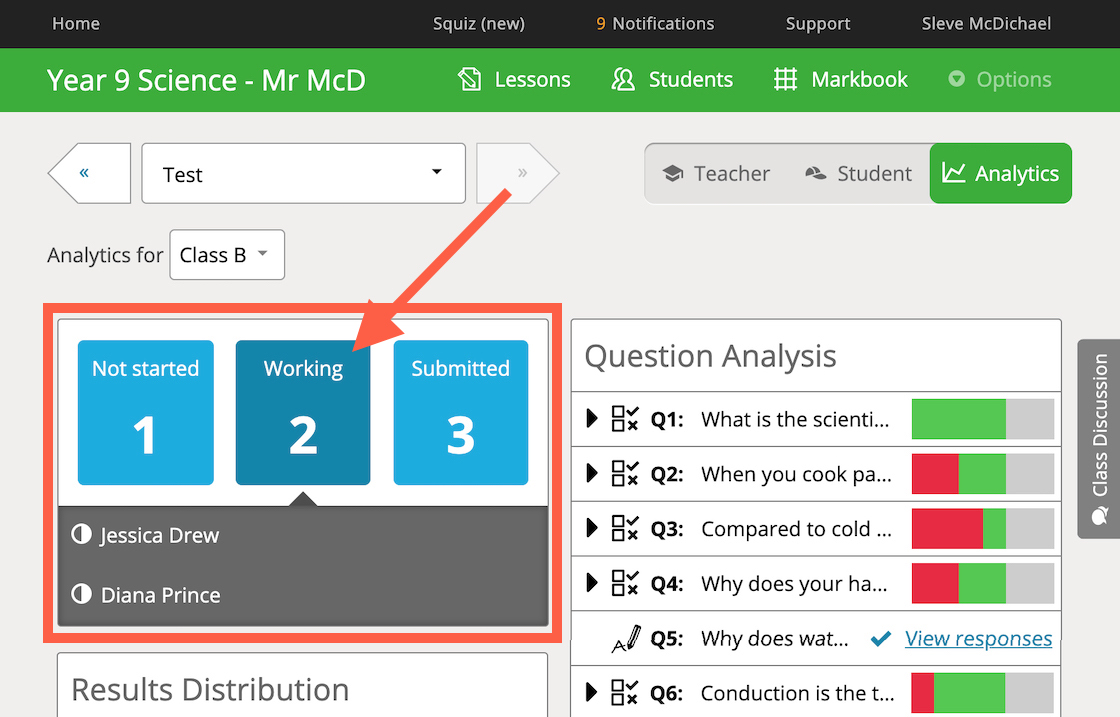Click question text "Why does wat..."
The height and width of the screenshot is (717, 1120).
click(x=775, y=638)
